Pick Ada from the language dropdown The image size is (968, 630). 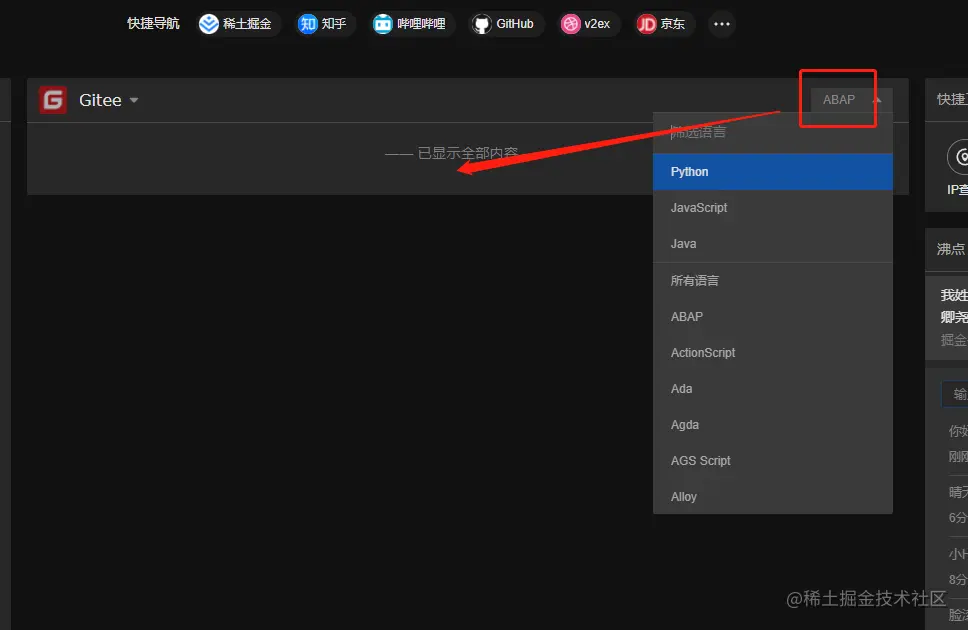(x=772, y=388)
